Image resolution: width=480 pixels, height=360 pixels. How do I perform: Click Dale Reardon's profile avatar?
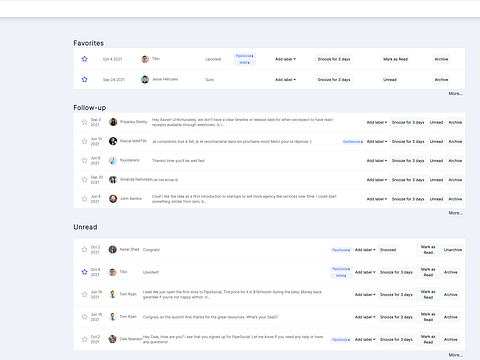point(113,339)
